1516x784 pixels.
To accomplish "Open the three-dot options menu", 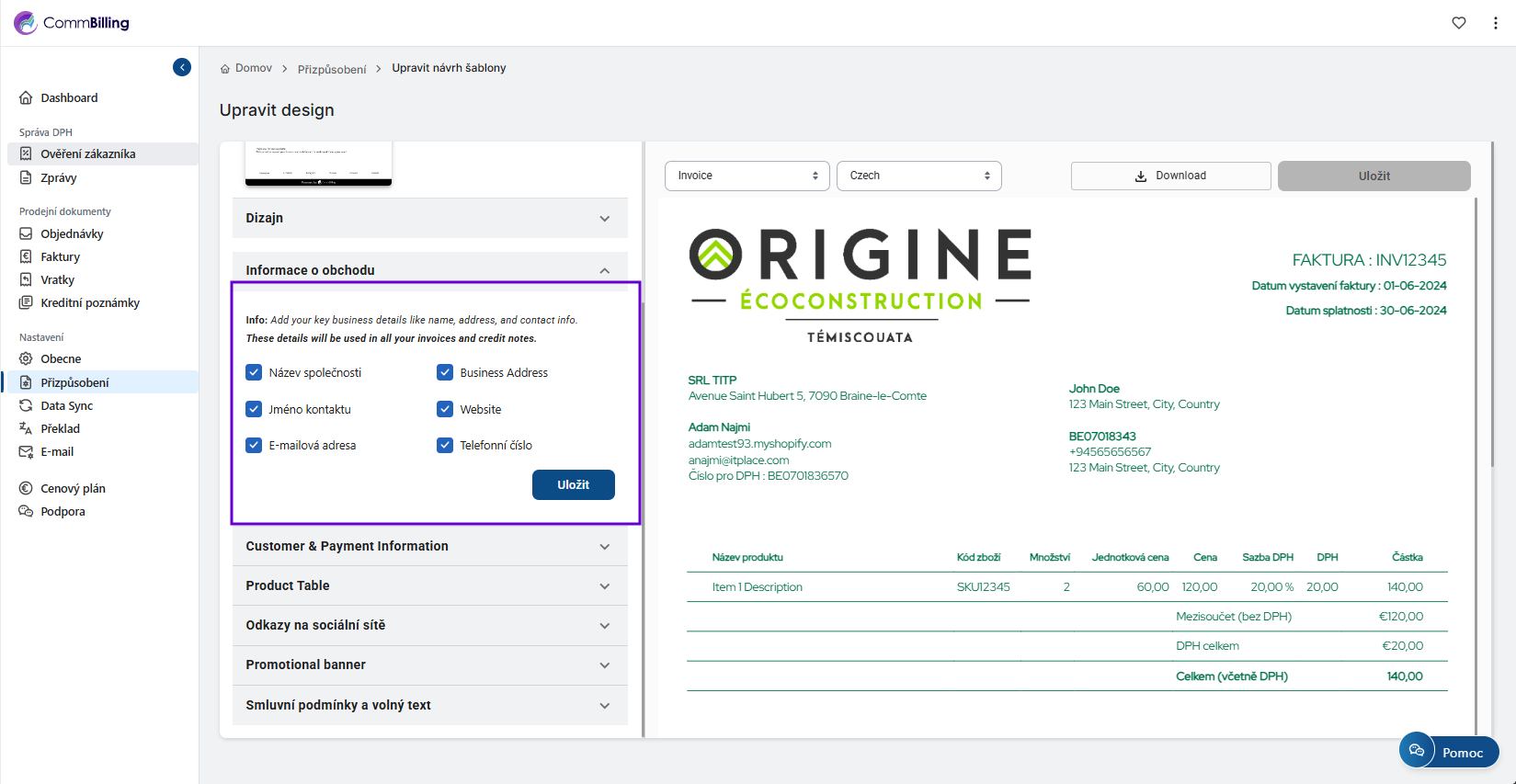I will [1496, 23].
